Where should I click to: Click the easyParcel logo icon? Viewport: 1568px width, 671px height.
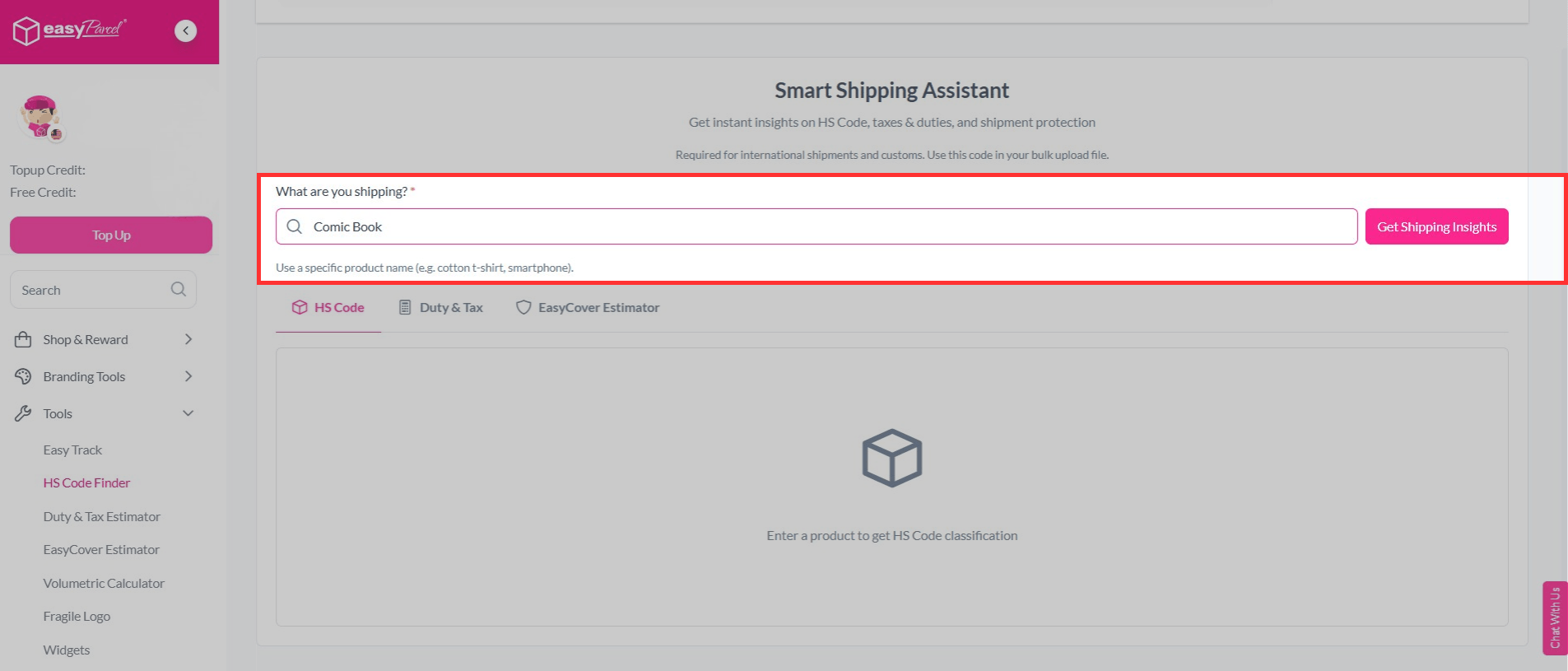[x=25, y=30]
